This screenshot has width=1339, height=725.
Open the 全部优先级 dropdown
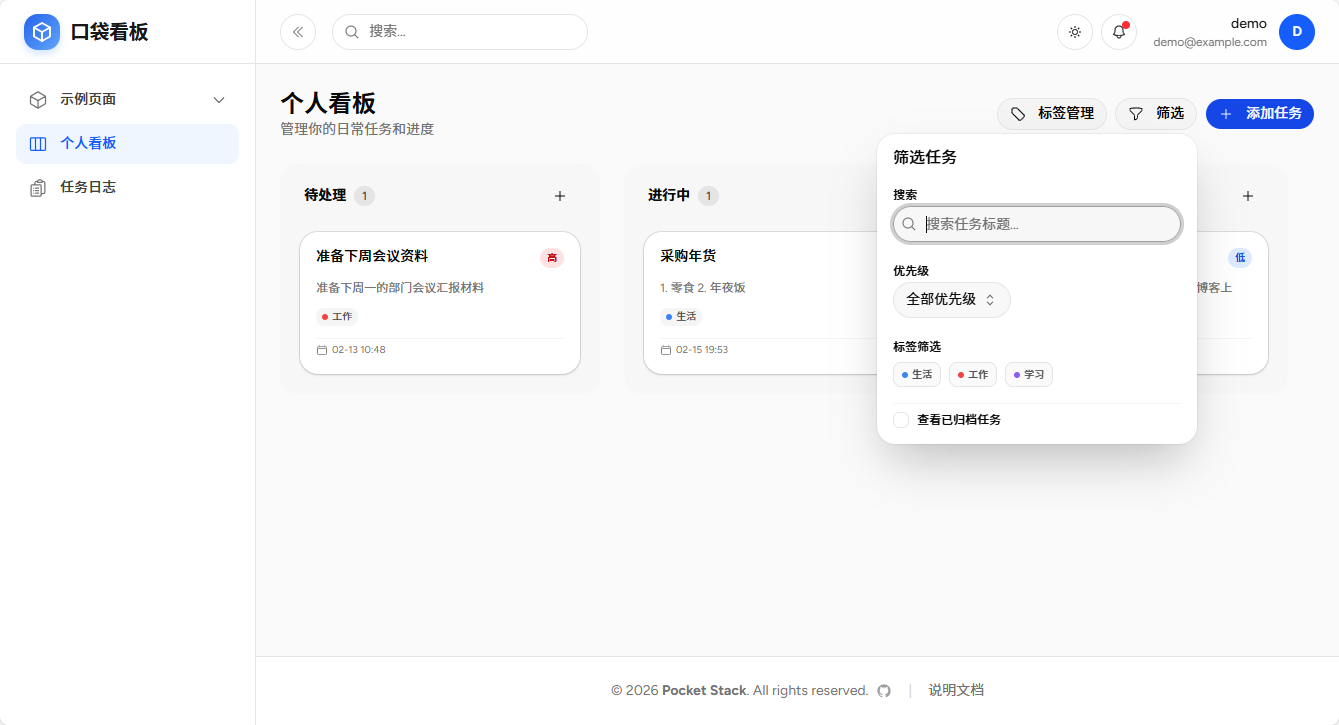[x=951, y=299]
